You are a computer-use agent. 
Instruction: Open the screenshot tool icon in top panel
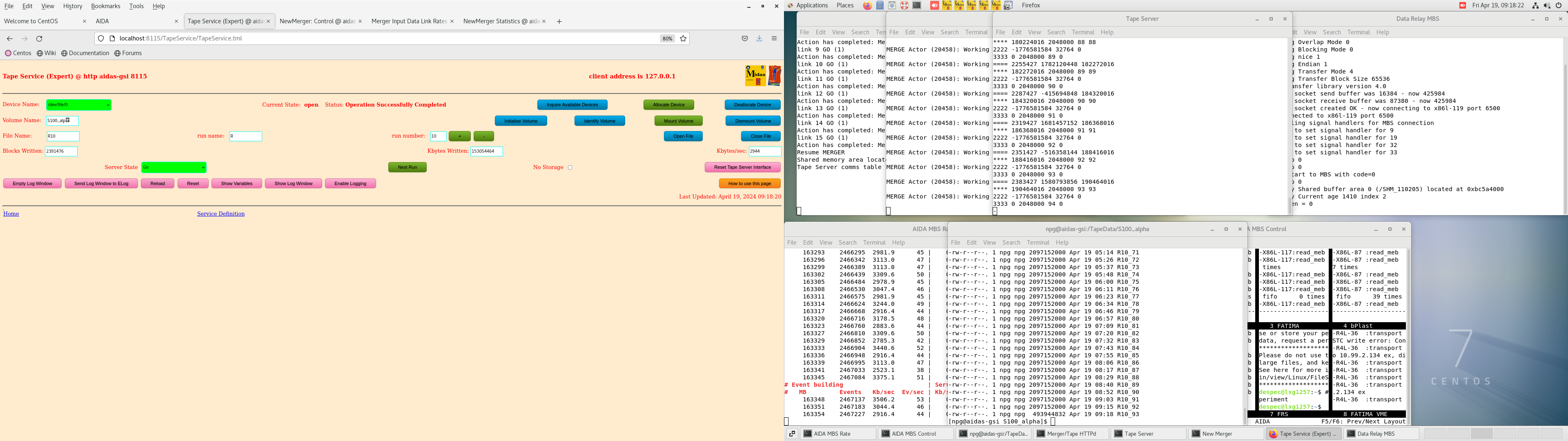tap(1008, 5)
